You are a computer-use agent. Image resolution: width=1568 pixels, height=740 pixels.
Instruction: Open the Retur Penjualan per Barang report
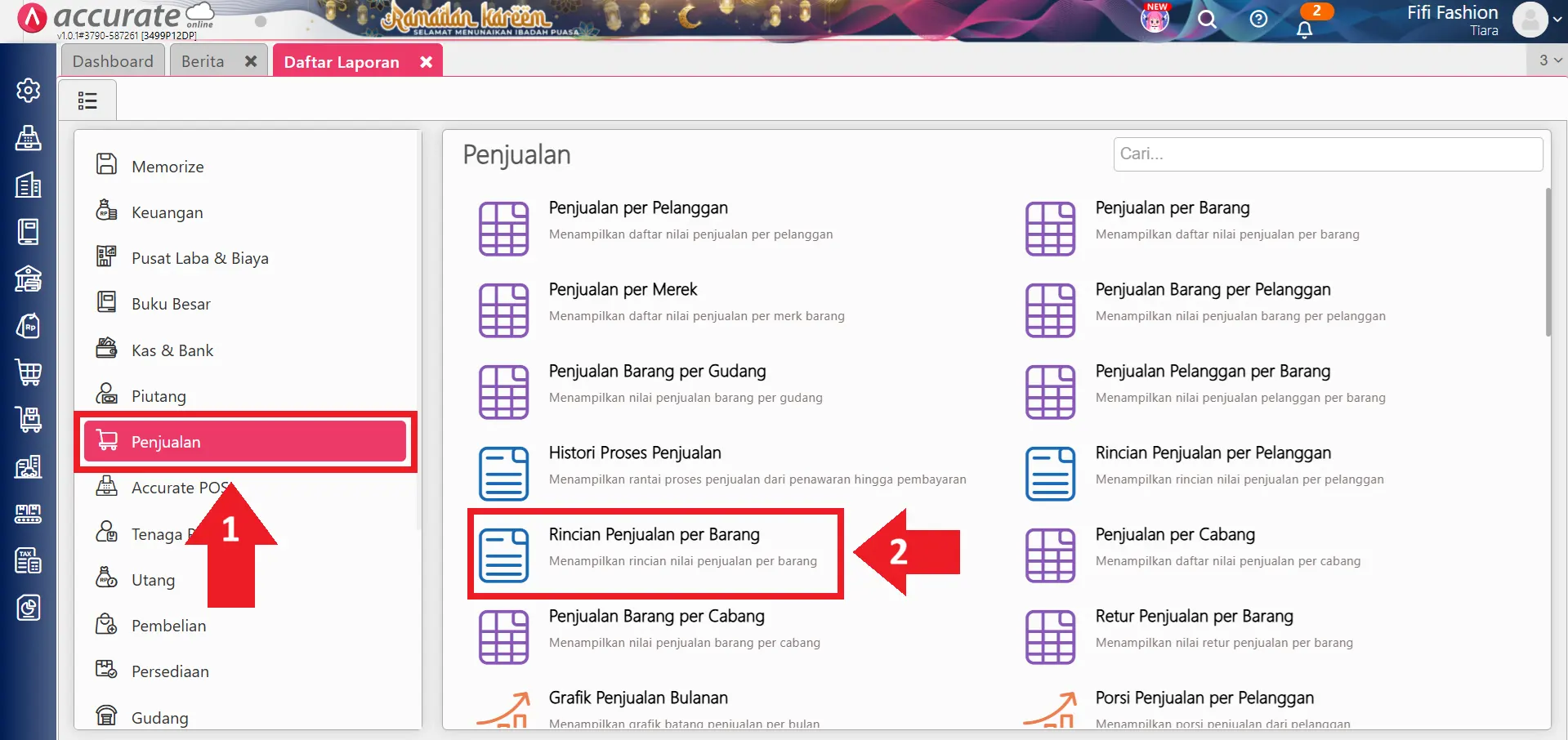pyautogui.click(x=1194, y=616)
